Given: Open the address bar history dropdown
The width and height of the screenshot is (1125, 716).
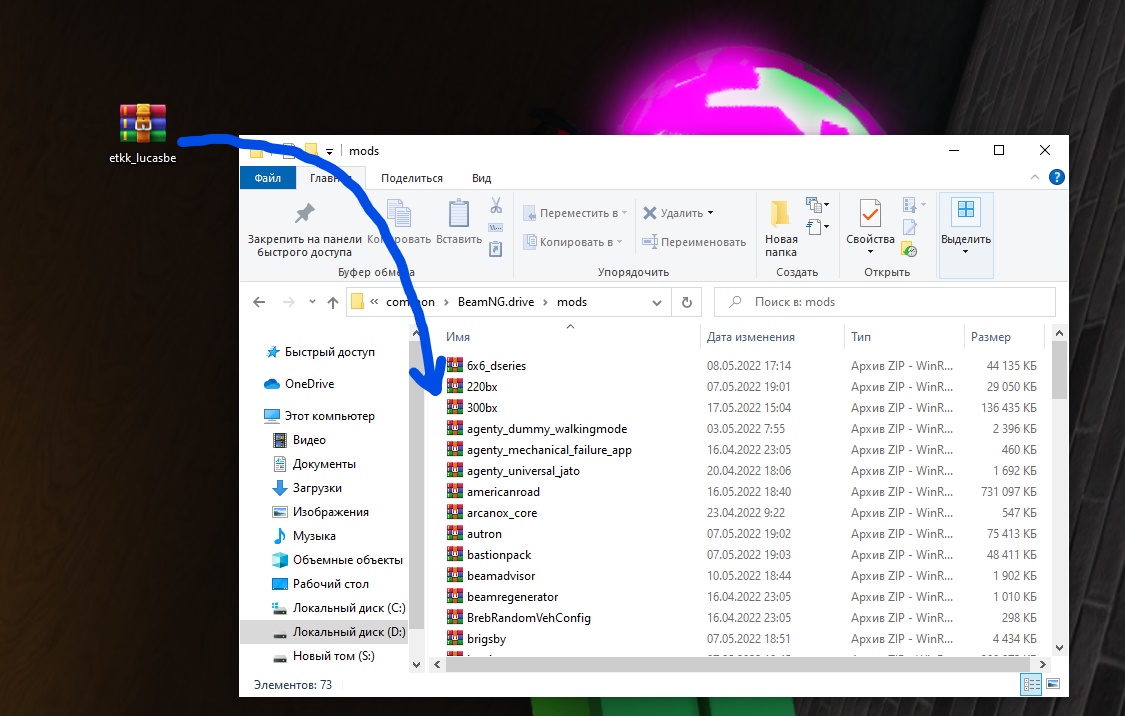Looking at the screenshot, I should [656, 303].
